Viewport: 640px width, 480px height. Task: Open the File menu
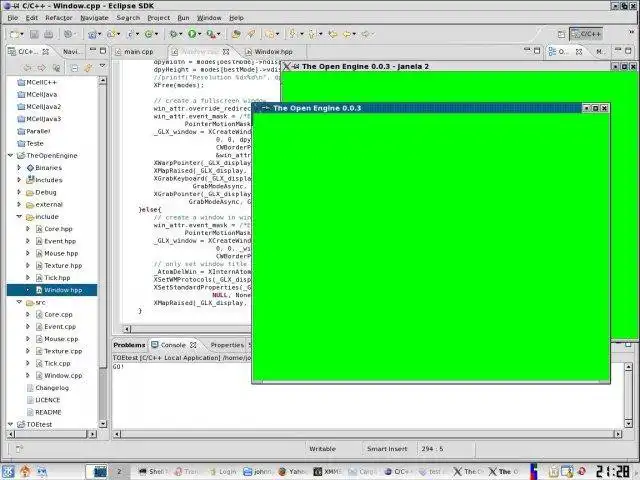(13, 18)
